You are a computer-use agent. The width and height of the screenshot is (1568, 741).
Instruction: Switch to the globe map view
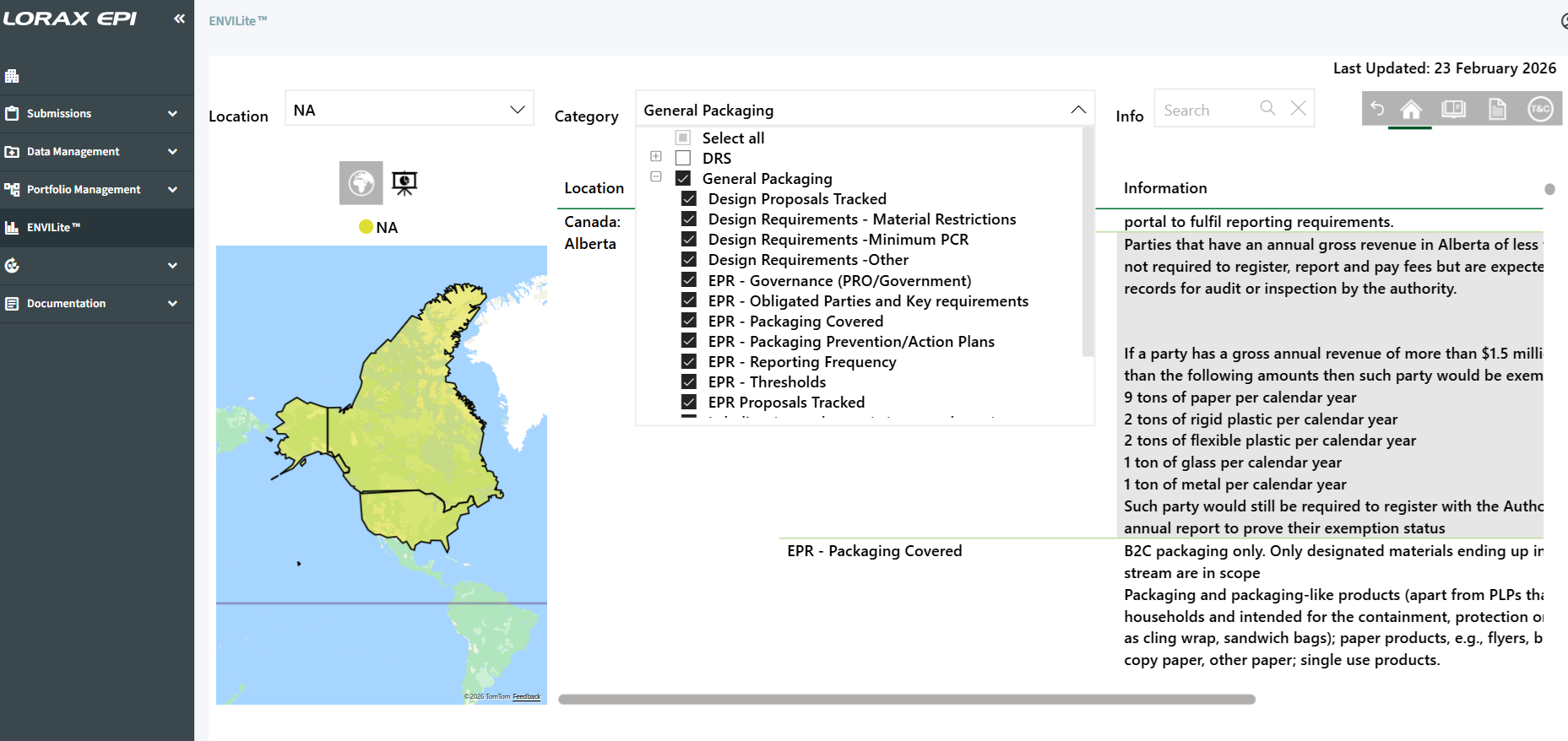[x=361, y=183]
